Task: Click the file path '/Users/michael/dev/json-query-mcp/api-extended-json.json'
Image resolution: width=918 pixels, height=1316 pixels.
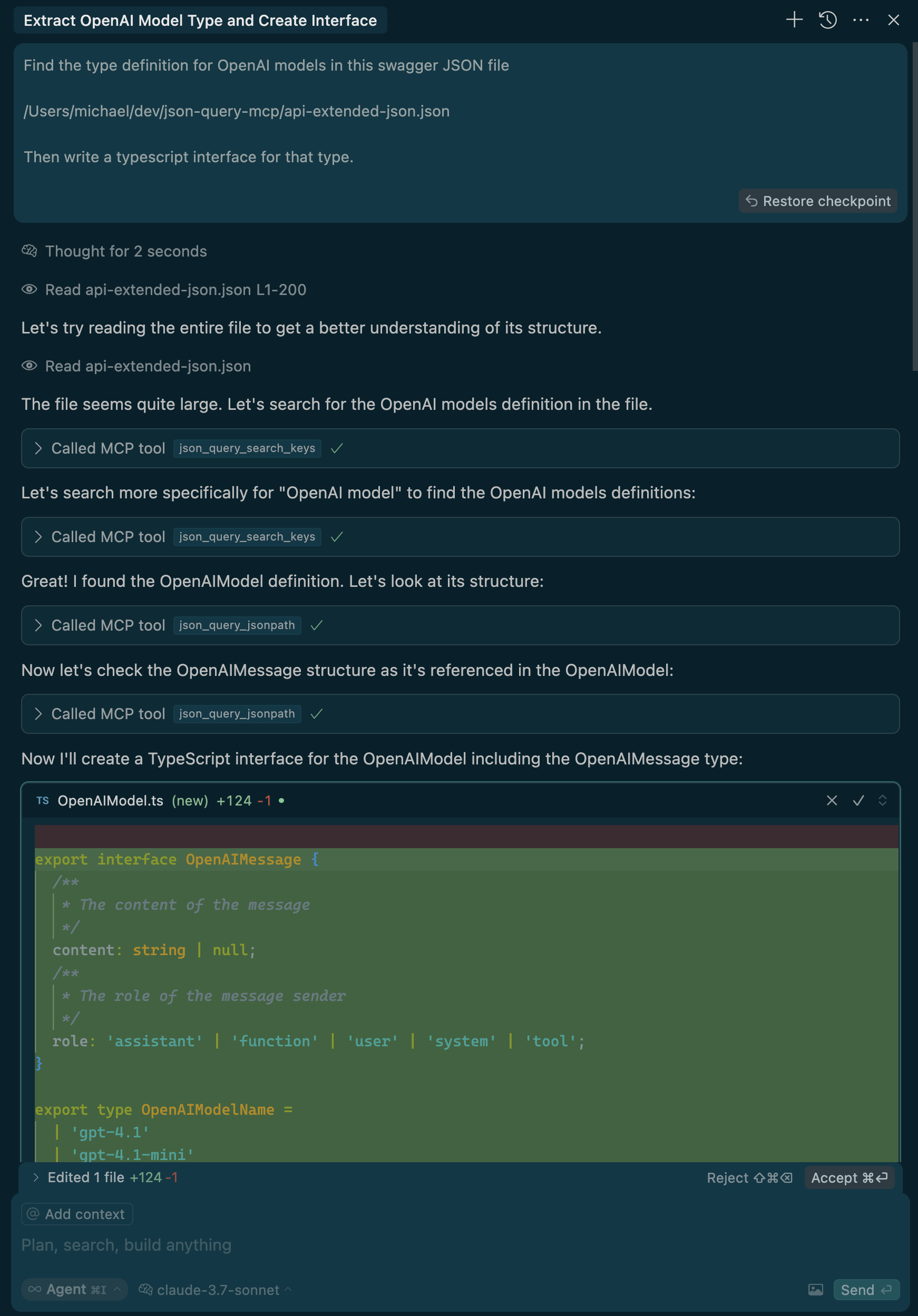Action: click(236, 111)
